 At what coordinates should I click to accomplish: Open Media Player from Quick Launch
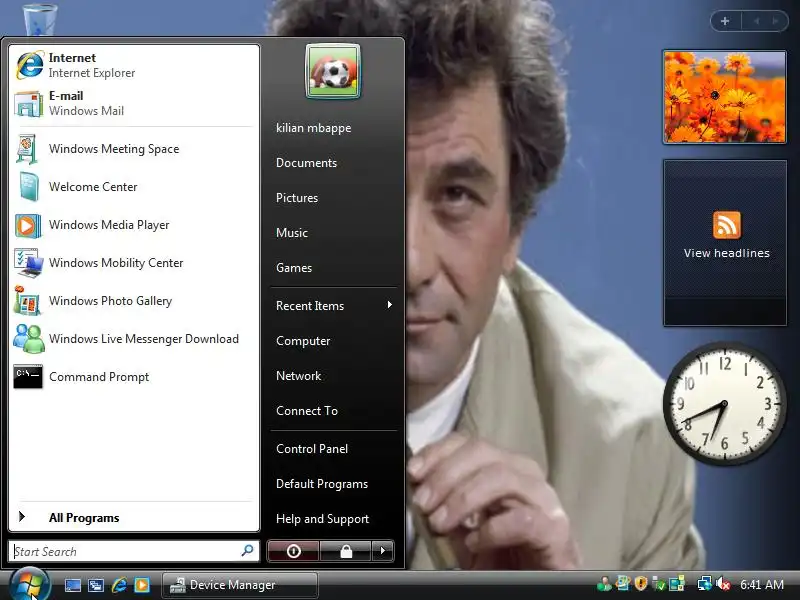(x=142, y=585)
